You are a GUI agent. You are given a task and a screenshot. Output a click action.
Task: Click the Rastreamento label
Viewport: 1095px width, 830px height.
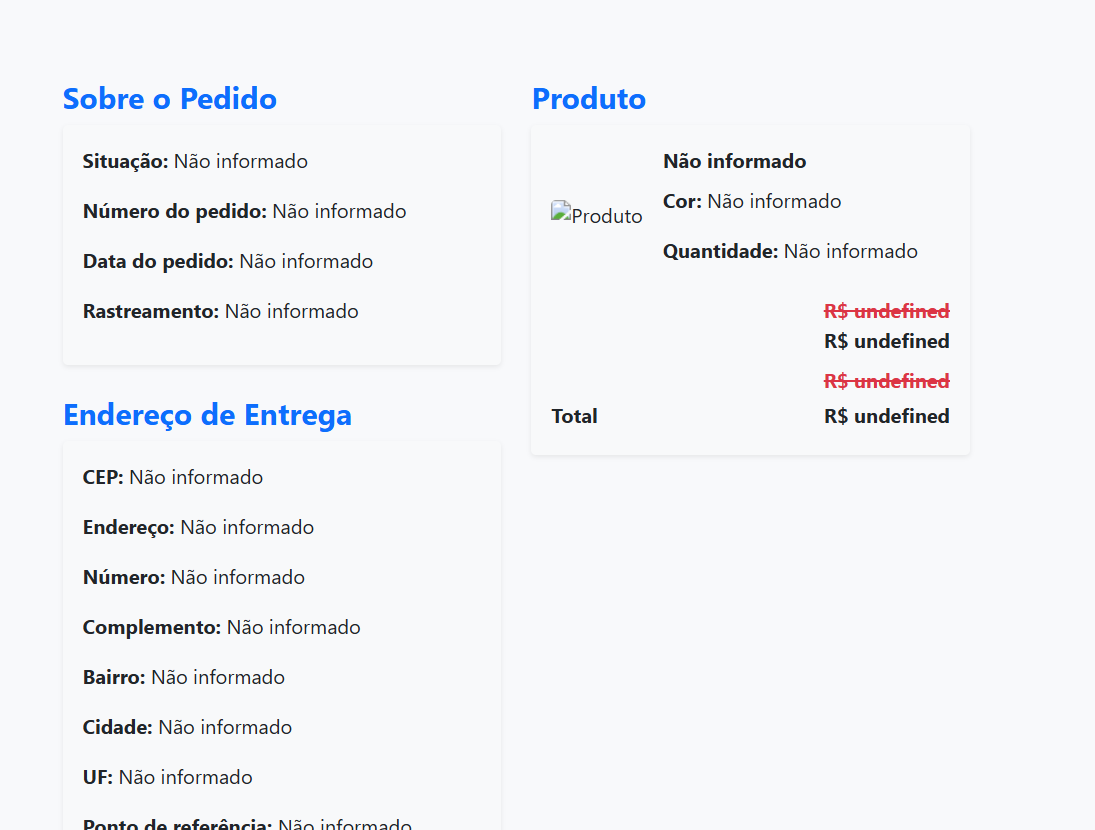(151, 311)
